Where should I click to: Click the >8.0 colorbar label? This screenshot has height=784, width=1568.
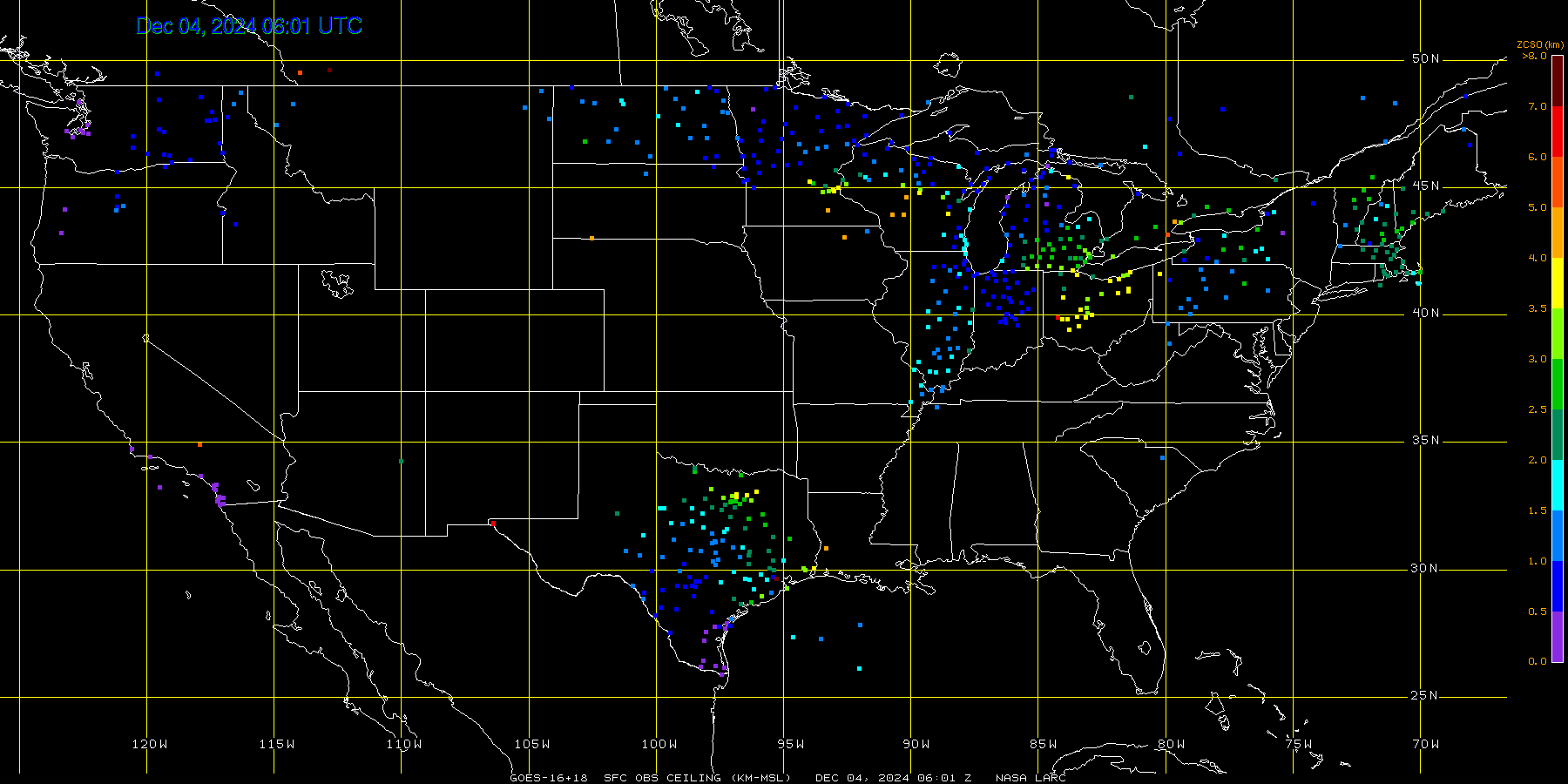1535,56
